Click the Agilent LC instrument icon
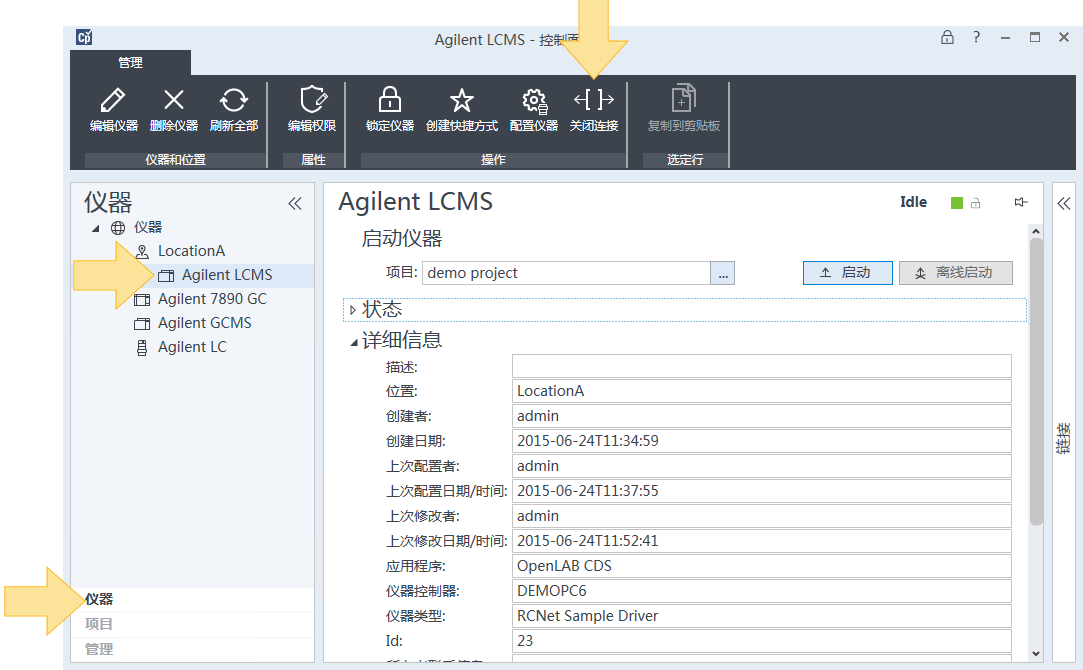Screen dimensions: 1083x670 point(142,347)
